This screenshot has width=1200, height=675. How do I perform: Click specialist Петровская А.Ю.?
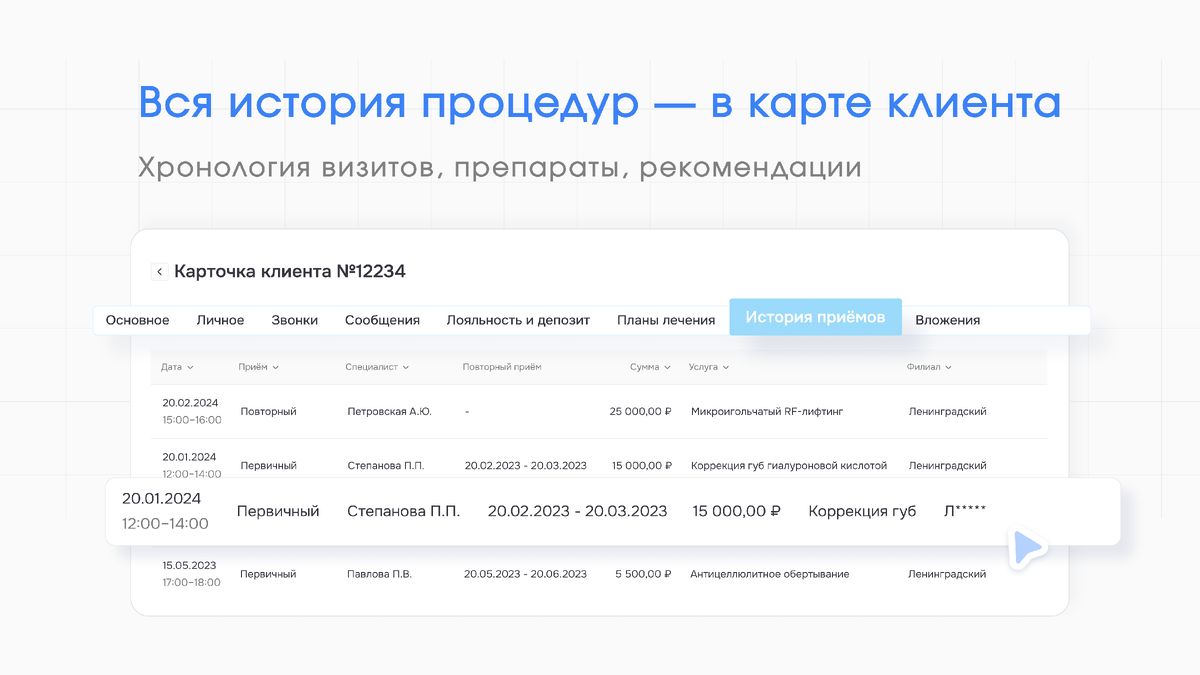390,411
